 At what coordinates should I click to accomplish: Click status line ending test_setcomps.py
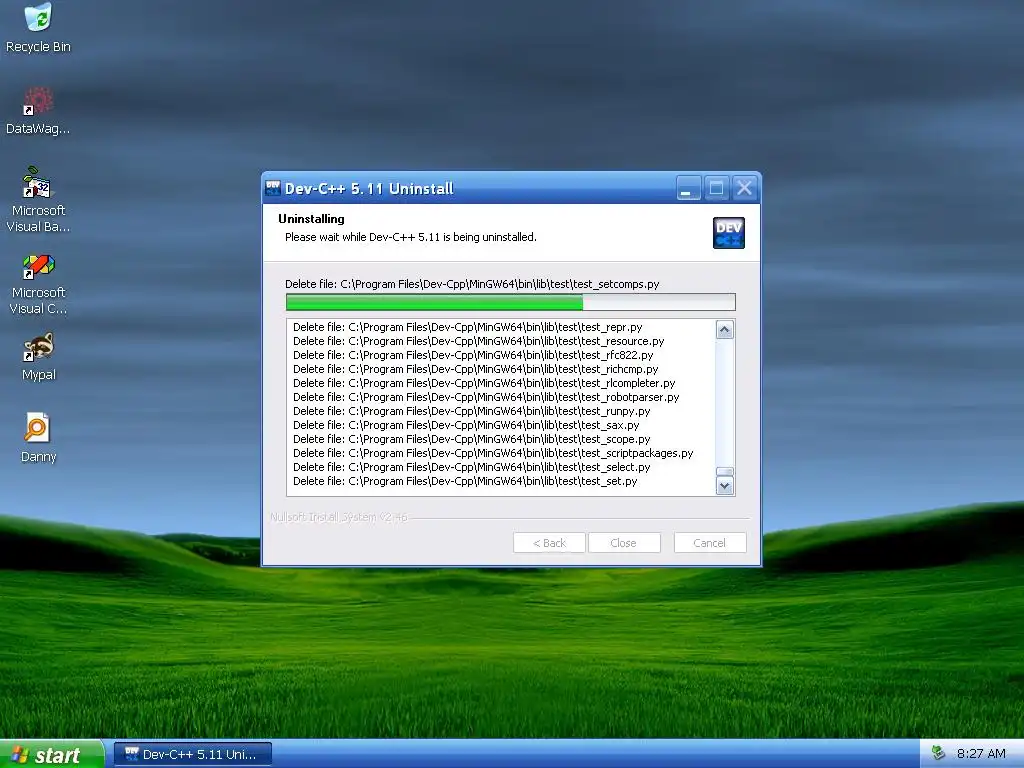[472, 284]
